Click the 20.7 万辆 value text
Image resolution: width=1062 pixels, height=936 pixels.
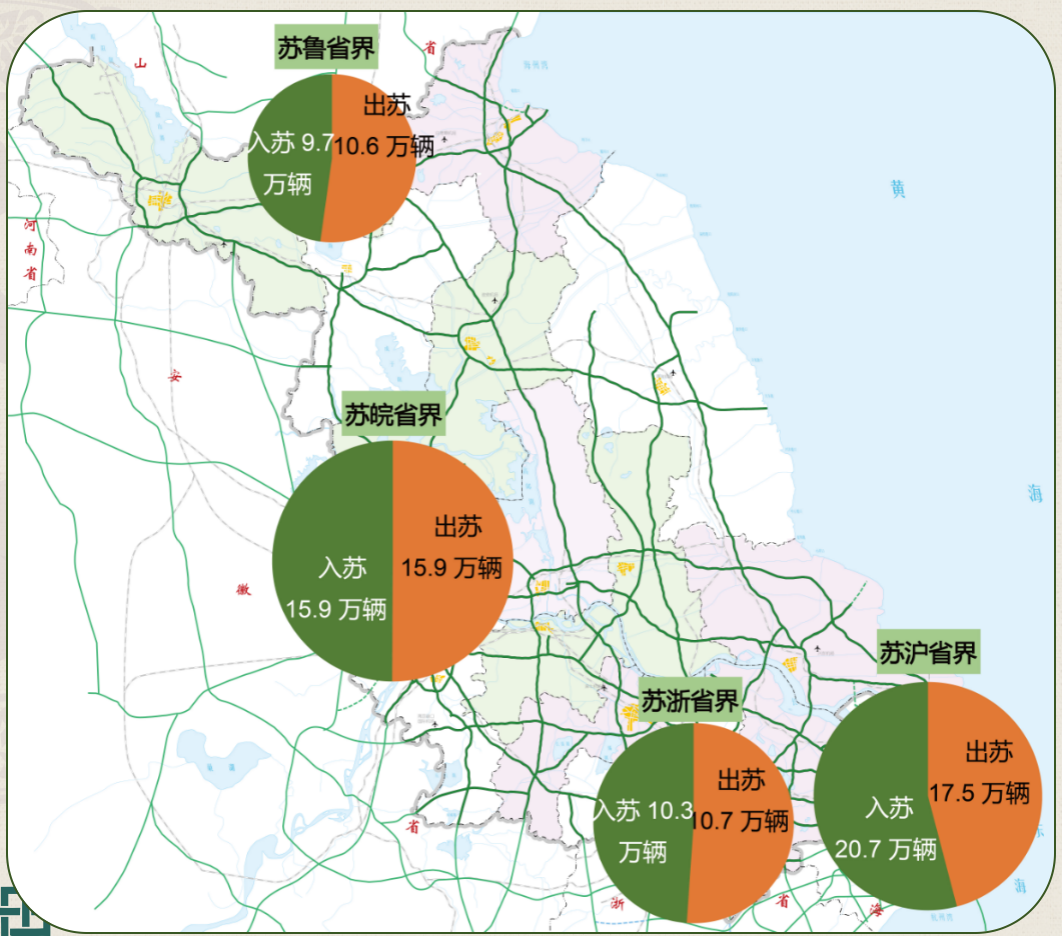point(886,849)
